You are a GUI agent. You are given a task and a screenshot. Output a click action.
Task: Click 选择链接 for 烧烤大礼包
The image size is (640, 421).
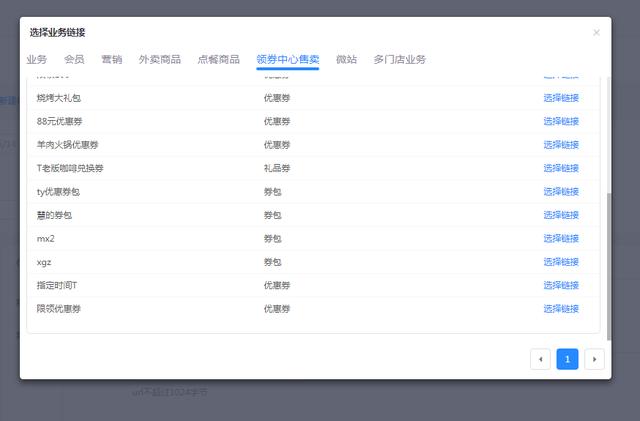coord(561,98)
